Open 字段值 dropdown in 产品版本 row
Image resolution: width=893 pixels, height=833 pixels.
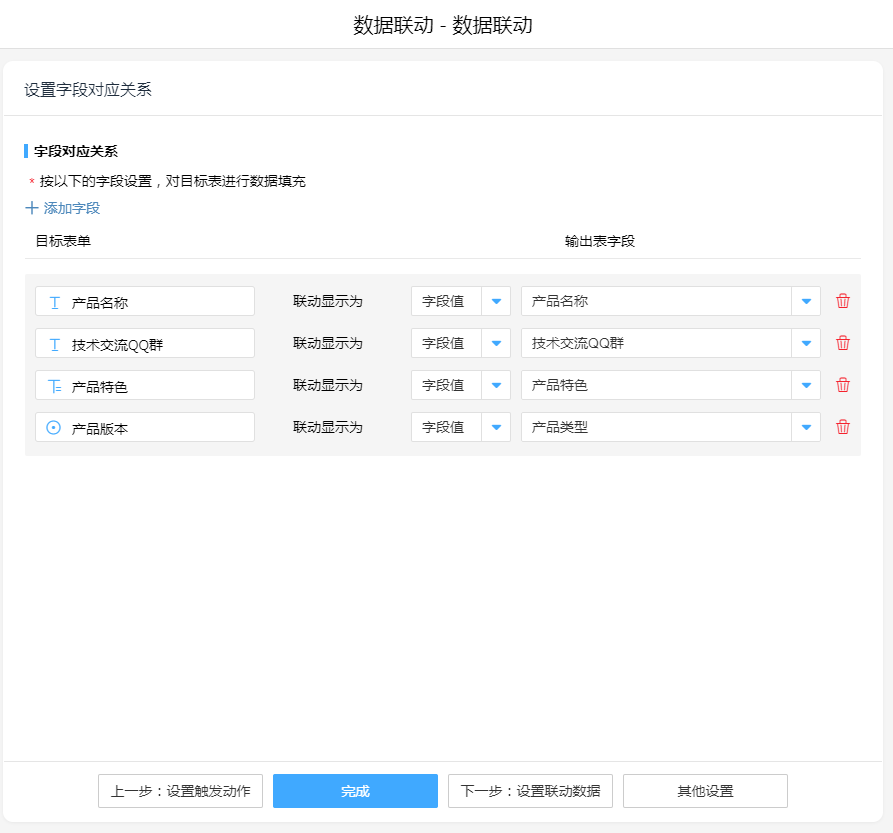[x=496, y=427]
